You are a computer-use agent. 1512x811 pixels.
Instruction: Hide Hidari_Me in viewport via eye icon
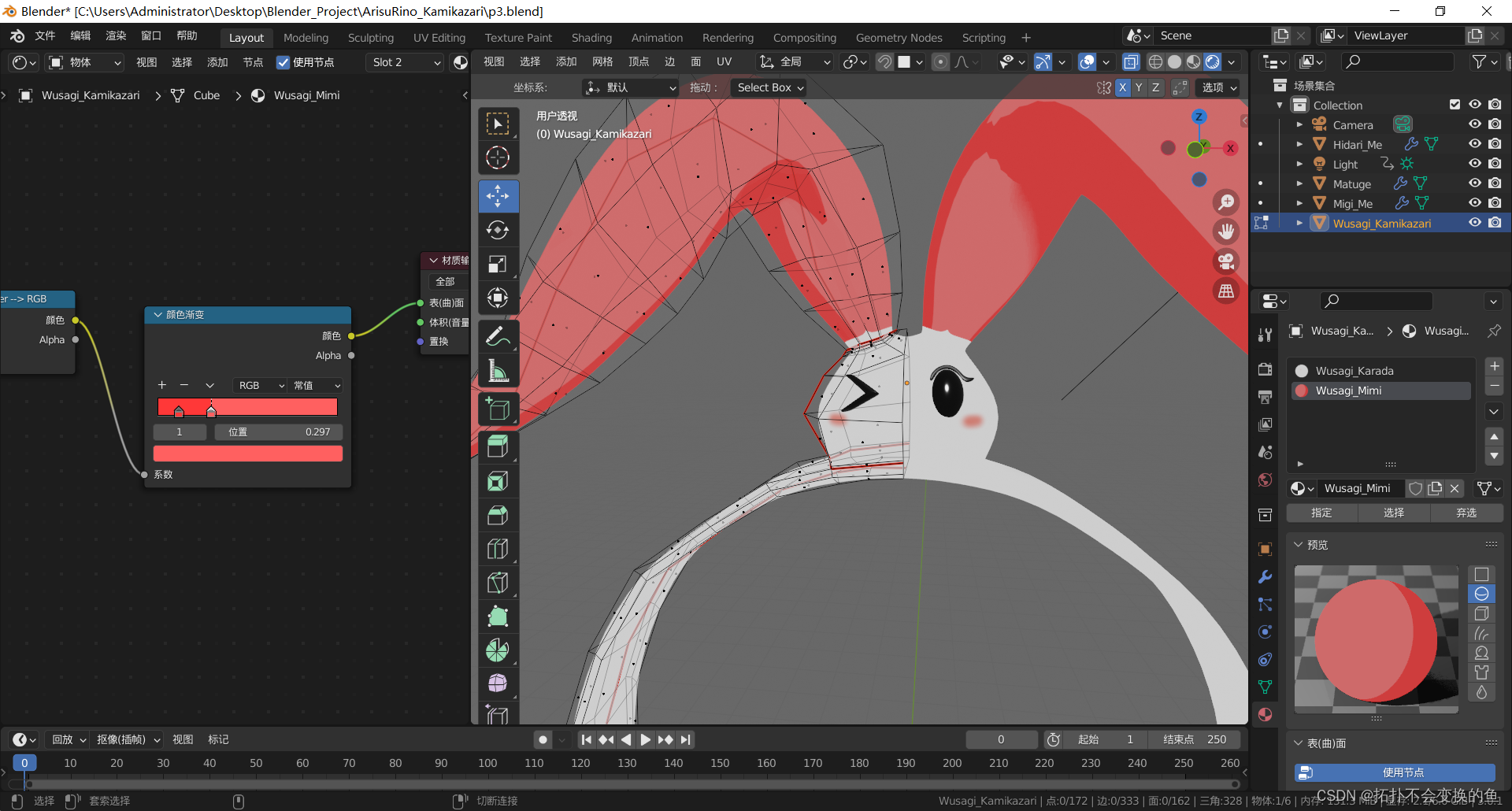tap(1474, 144)
